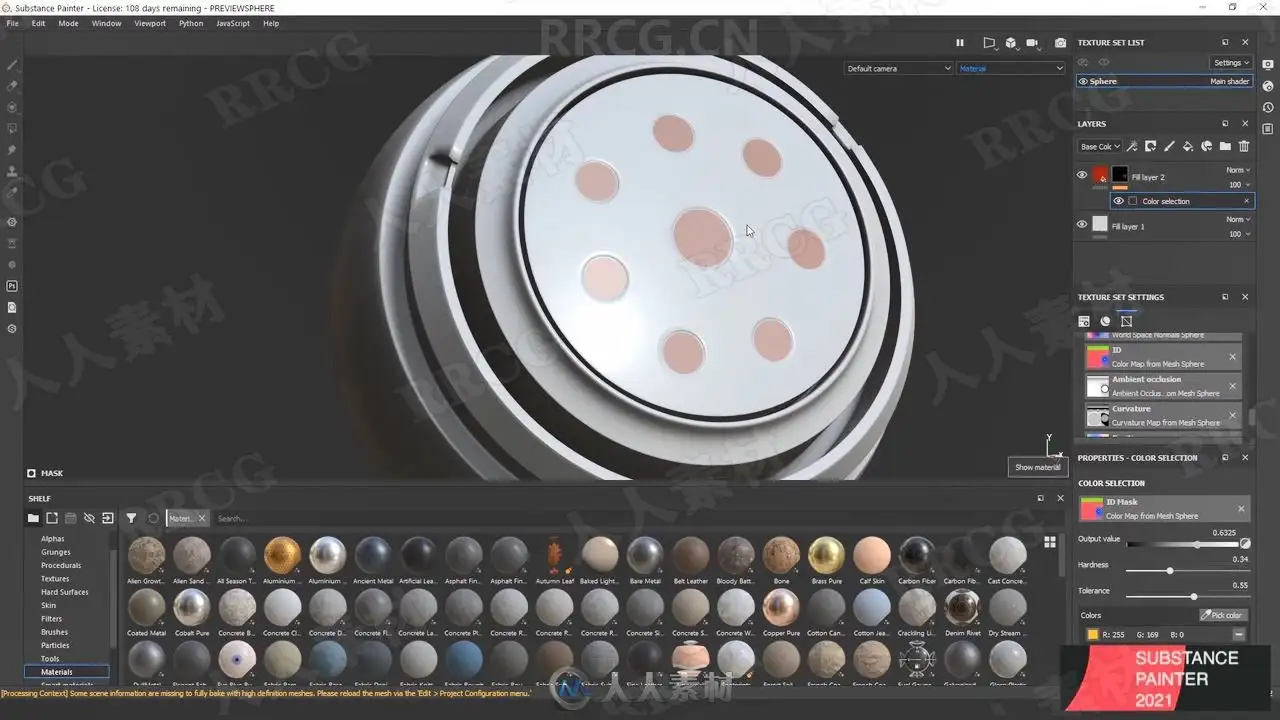Open the Shader settings side icon

pos(1268,86)
